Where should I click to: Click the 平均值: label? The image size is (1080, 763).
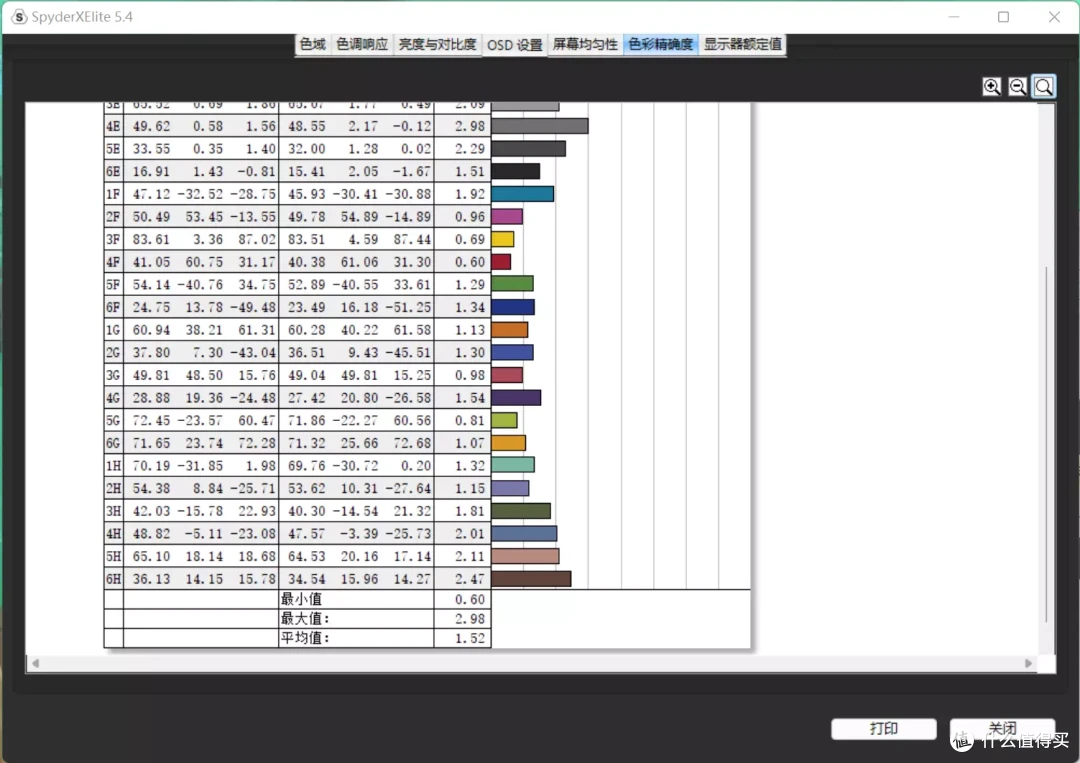point(305,638)
